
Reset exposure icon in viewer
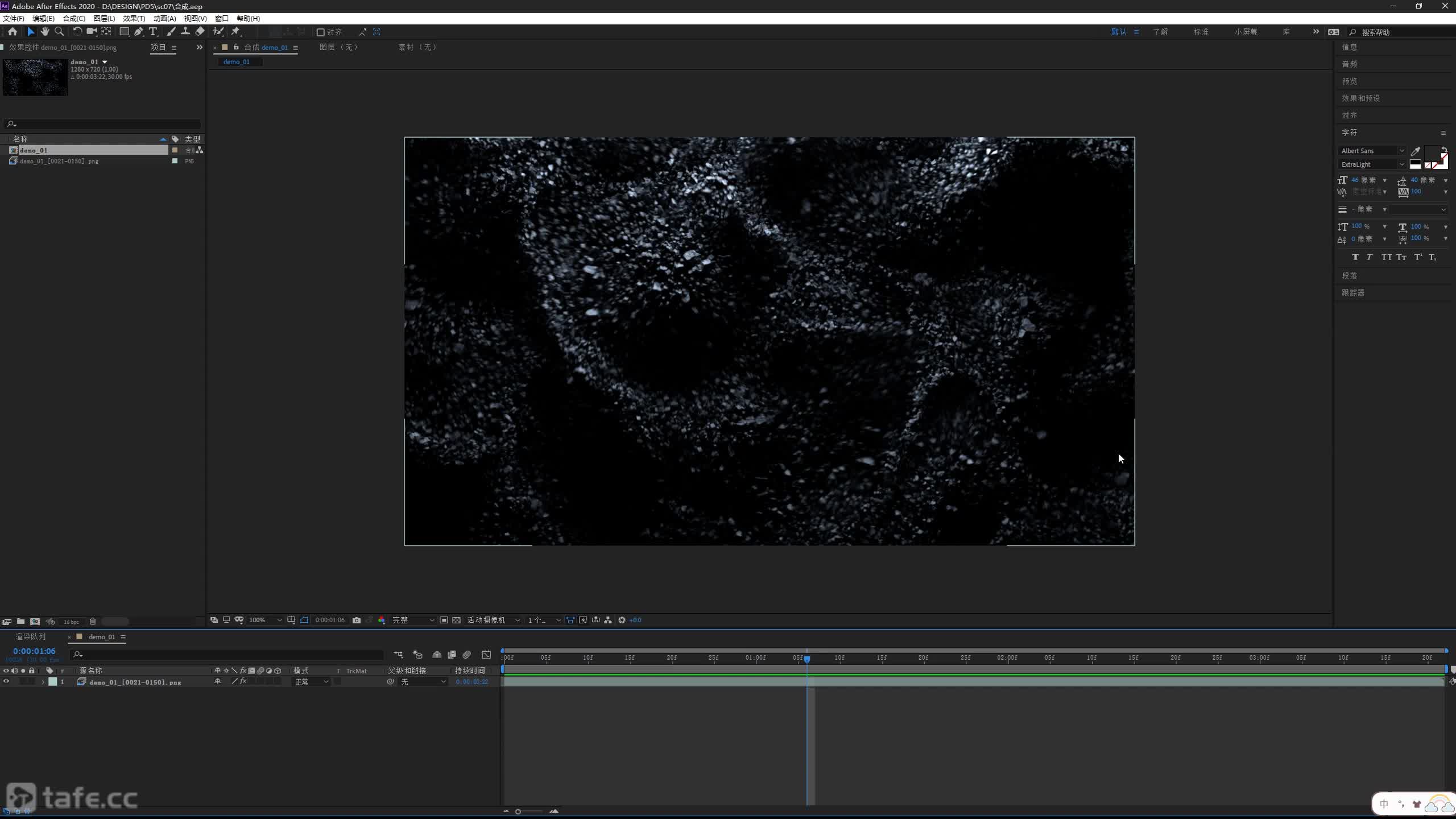[x=622, y=620]
